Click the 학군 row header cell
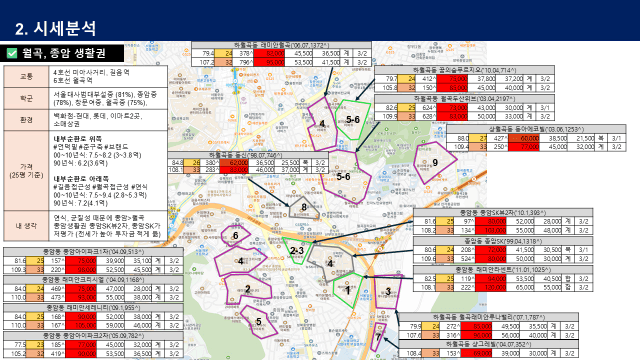 click(x=27, y=98)
